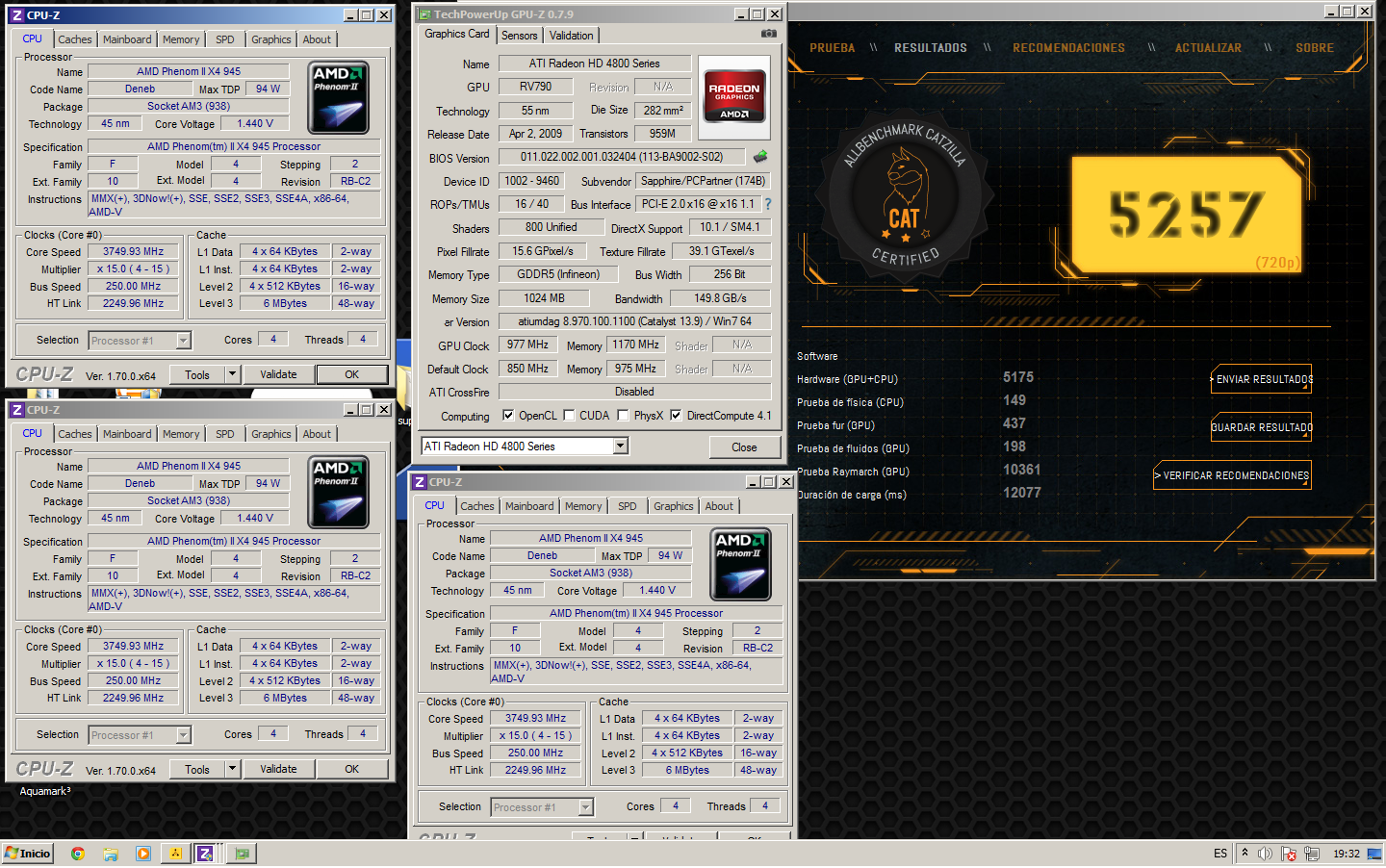Click the BIOS save chip icon in GPU-Z
Image resolution: width=1386 pixels, height=868 pixels.
[760, 156]
